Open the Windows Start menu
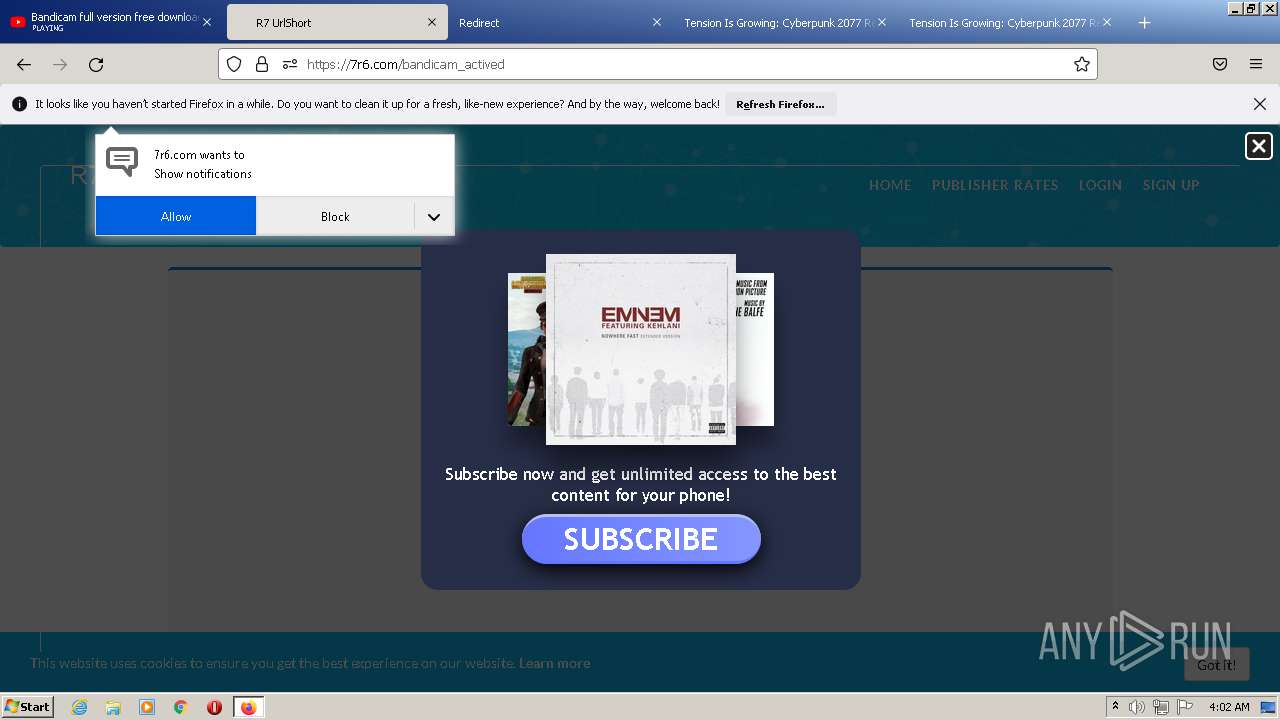Screen dimensions: 1280x720 (x=28, y=707)
